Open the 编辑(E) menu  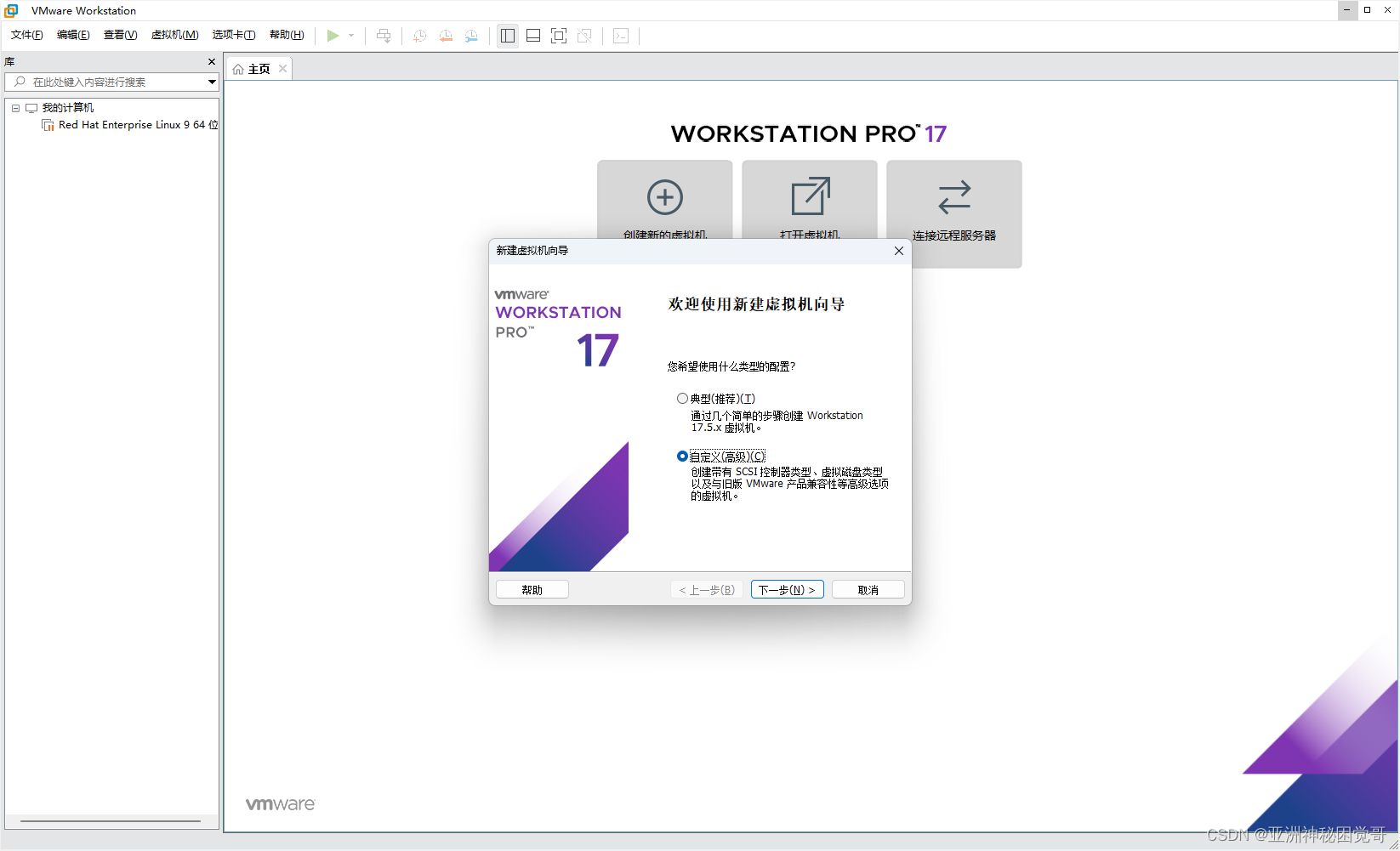tap(73, 35)
